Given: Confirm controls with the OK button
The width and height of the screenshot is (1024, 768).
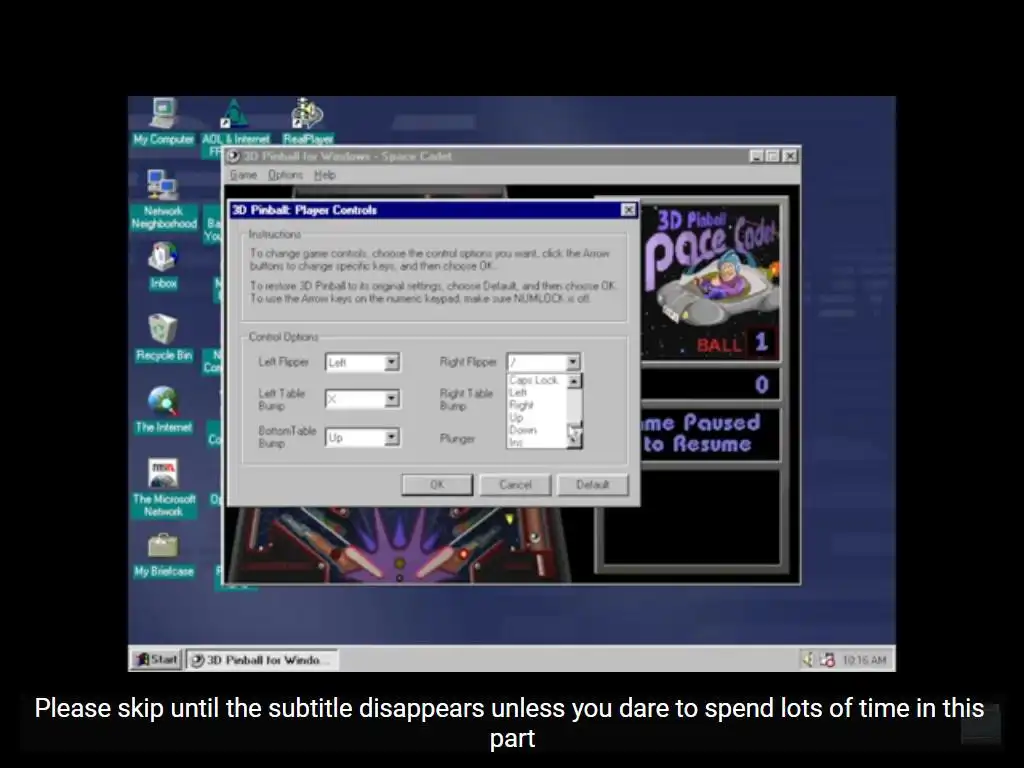Looking at the screenshot, I should coord(437,485).
